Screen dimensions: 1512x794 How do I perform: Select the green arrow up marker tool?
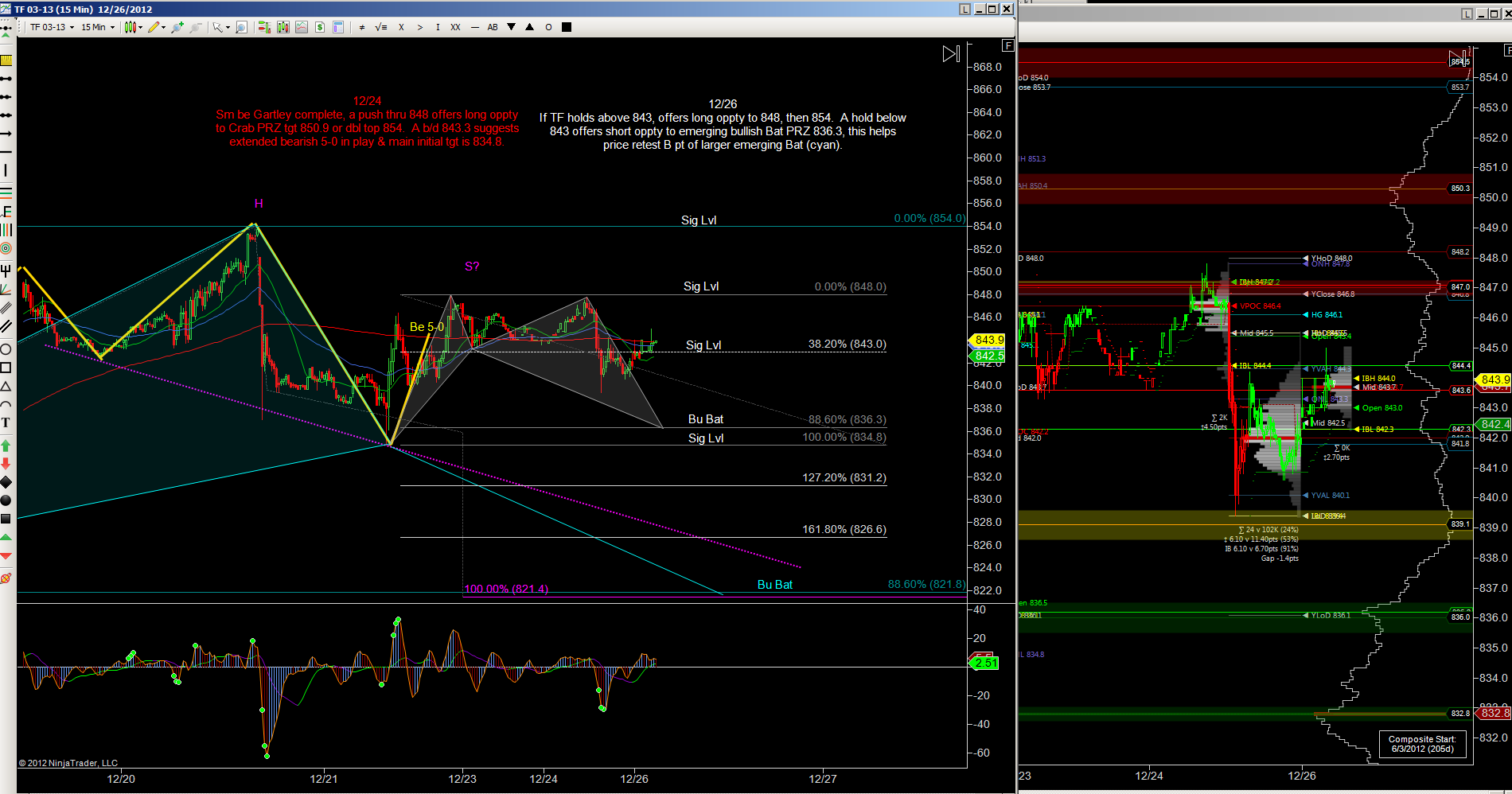tap(6, 446)
